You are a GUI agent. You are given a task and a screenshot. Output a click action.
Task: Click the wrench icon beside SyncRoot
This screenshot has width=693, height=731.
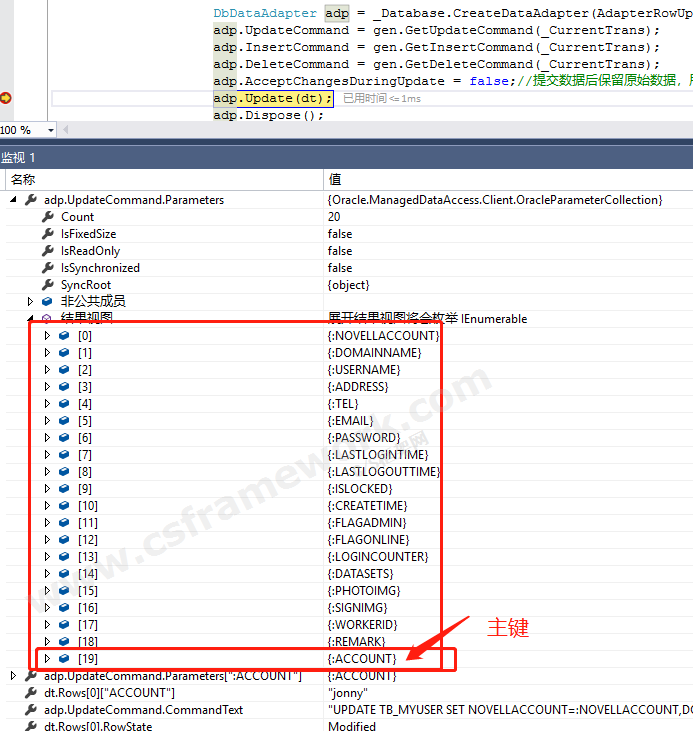click(47, 285)
